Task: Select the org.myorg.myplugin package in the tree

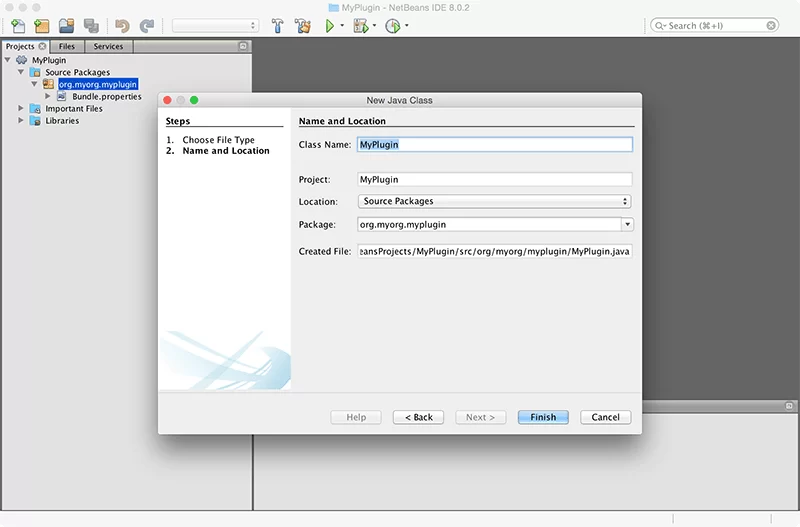Action: pyautogui.click(x=98, y=84)
